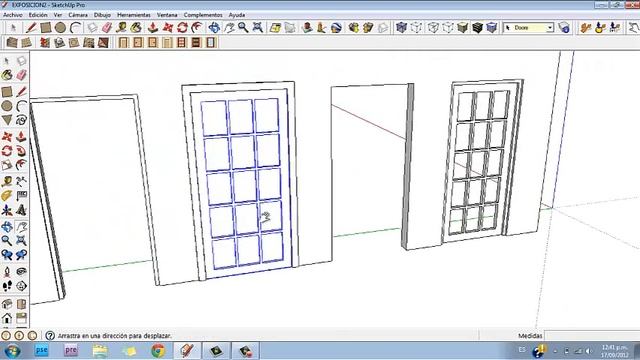Open the Edición menu
The width and height of the screenshot is (640, 360).
point(38,15)
